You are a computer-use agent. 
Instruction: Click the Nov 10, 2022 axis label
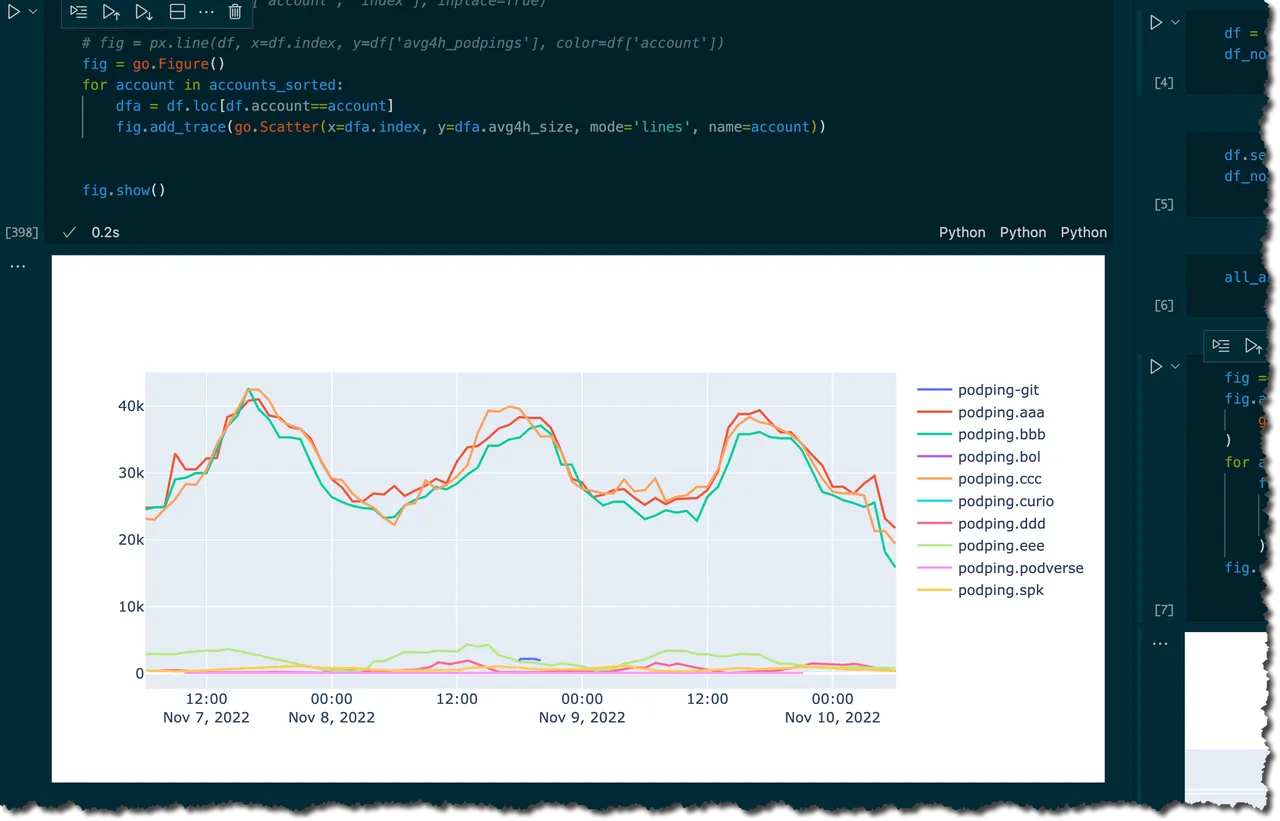coord(832,717)
